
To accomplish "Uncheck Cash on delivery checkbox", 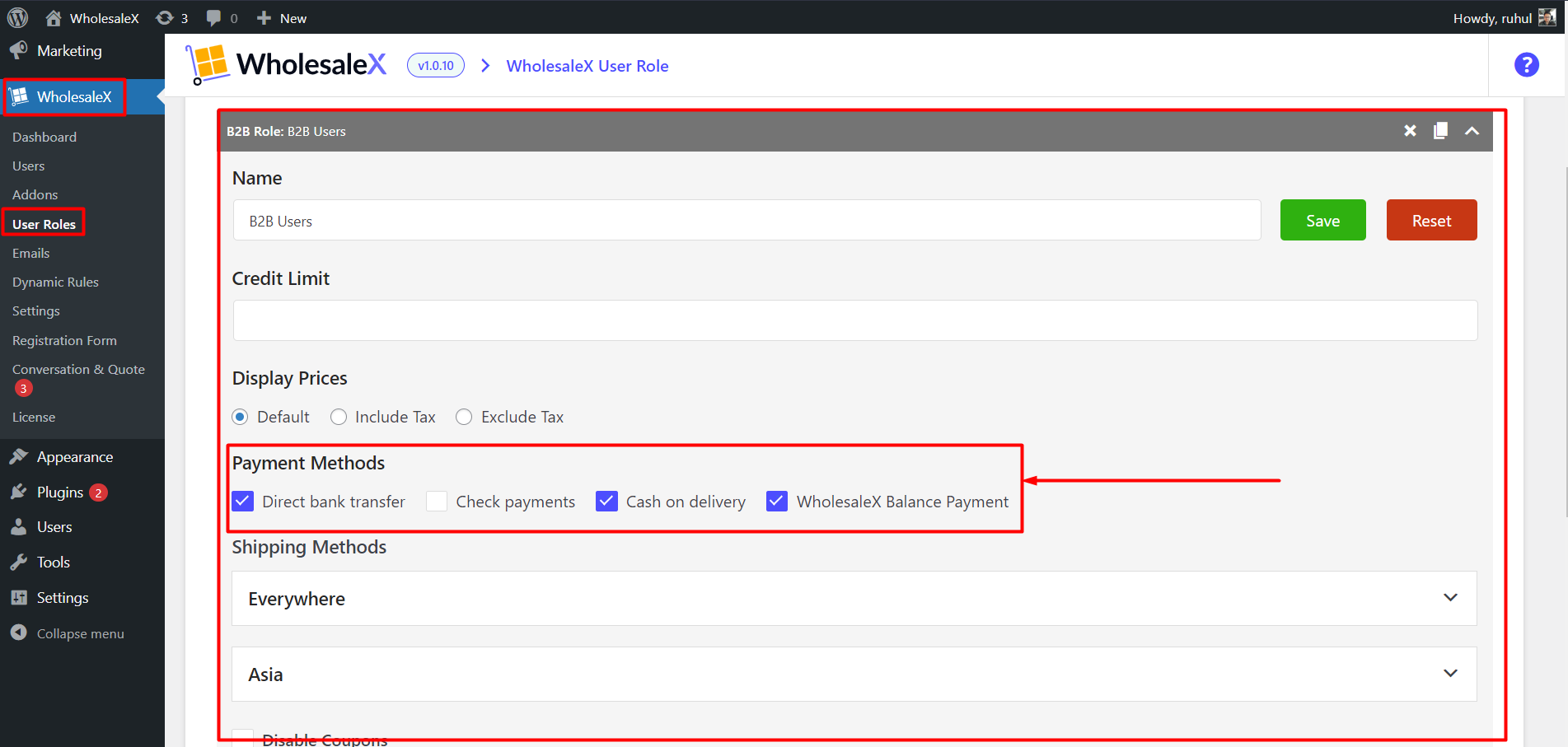I will click(606, 502).
